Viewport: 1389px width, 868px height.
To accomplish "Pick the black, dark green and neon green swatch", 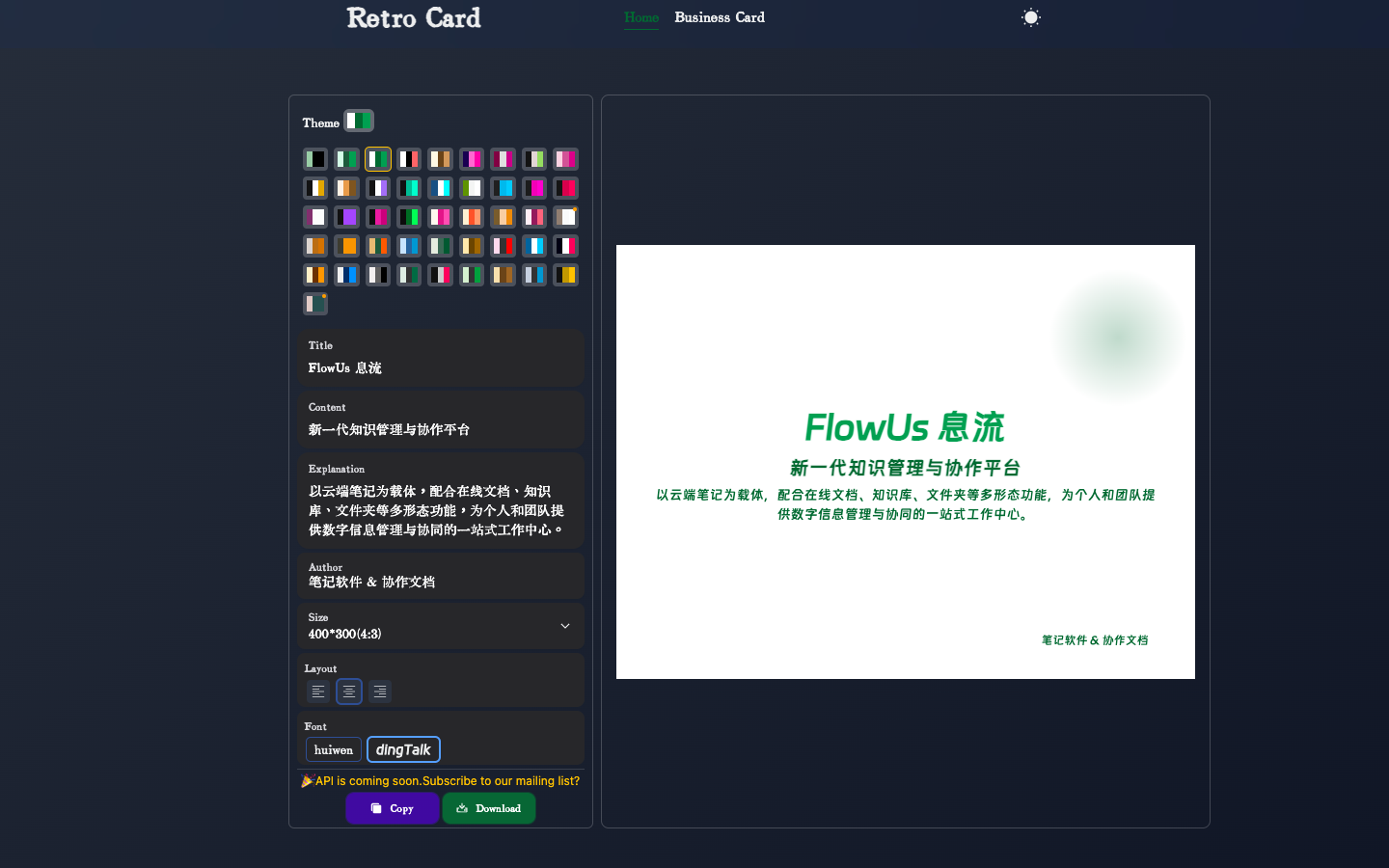I will tap(409, 217).
